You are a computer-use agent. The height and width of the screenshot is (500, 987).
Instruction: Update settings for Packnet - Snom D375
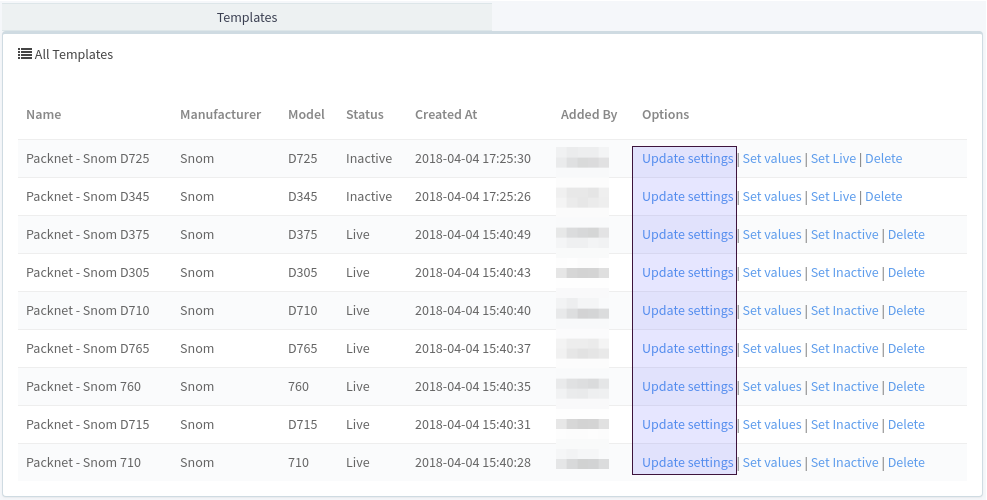[687, 234]
